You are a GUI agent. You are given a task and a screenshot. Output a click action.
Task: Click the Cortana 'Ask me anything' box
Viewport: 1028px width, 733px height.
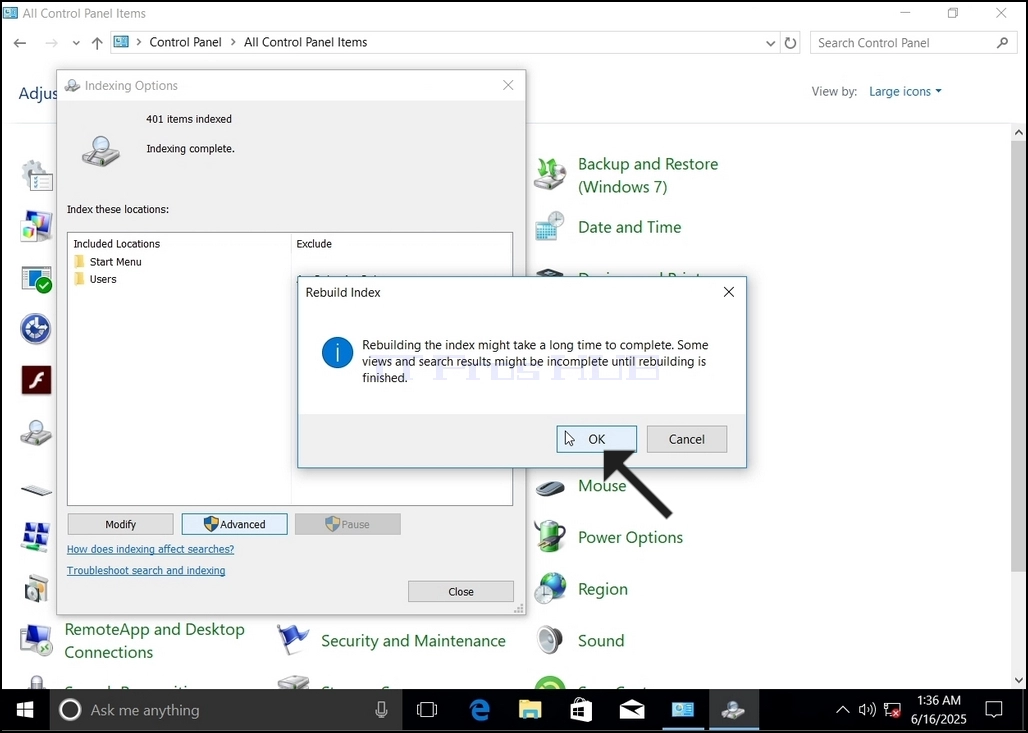pos(226,710)
